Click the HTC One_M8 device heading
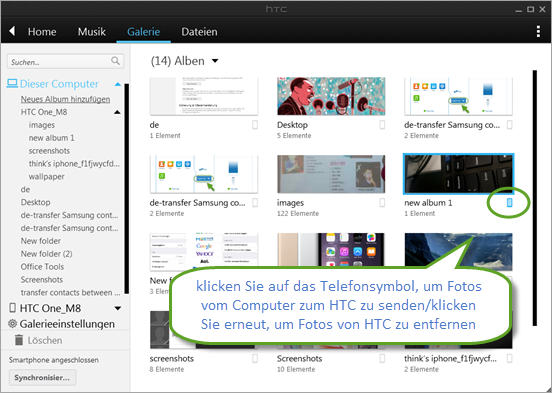The image size is (552, 393). click(50, 308)
